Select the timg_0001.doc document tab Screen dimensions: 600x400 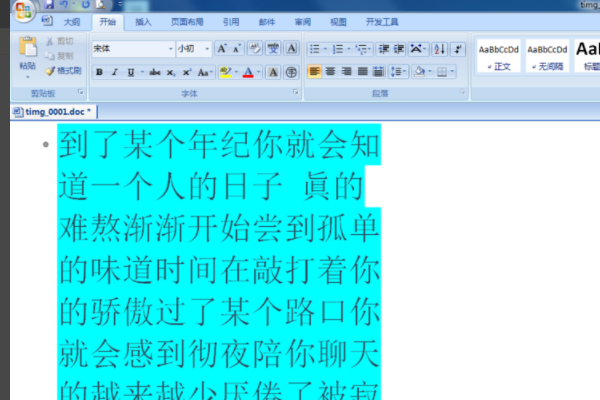[54, 112]
